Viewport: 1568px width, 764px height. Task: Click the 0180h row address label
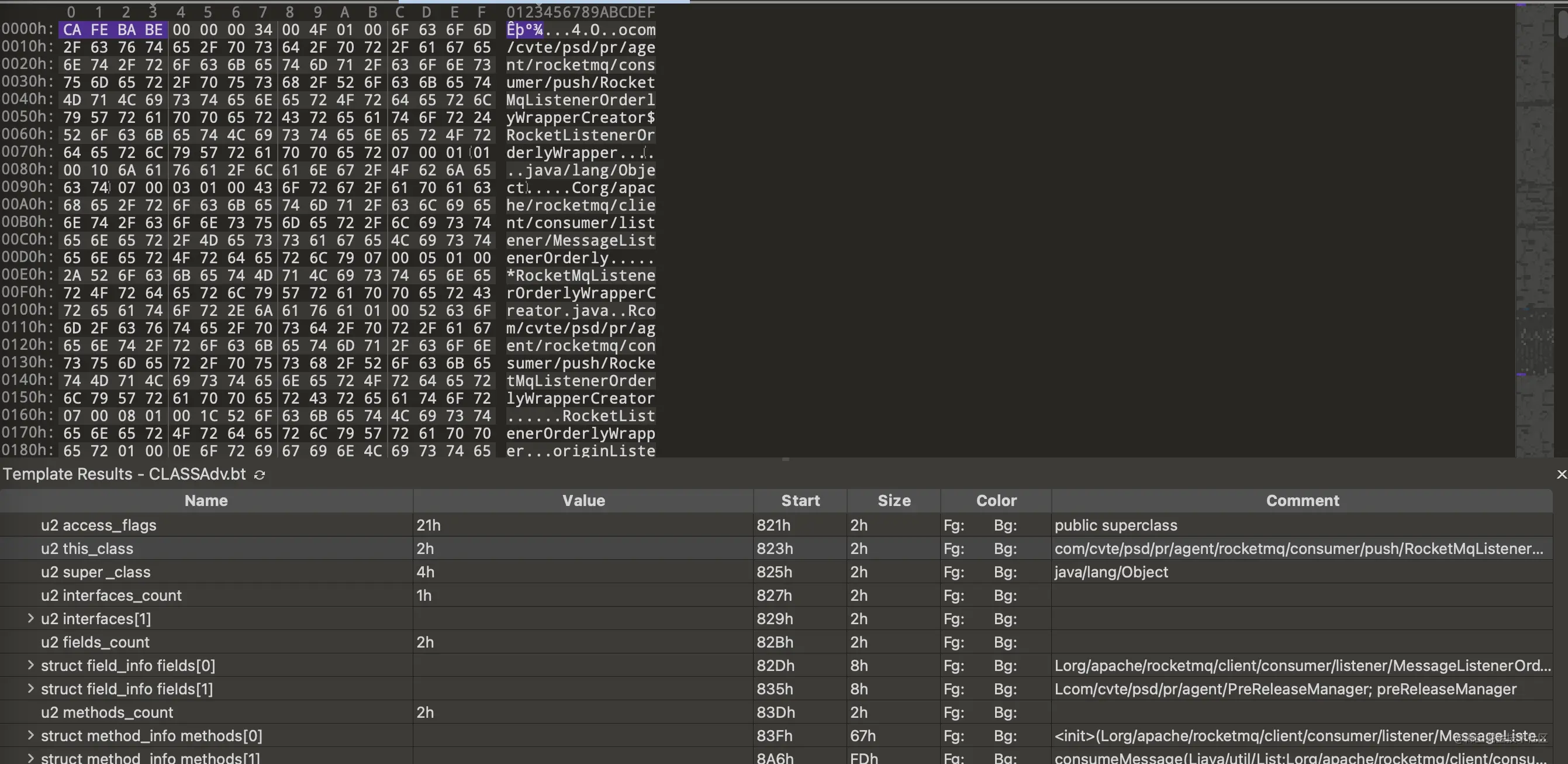click(x=27, y=450)
